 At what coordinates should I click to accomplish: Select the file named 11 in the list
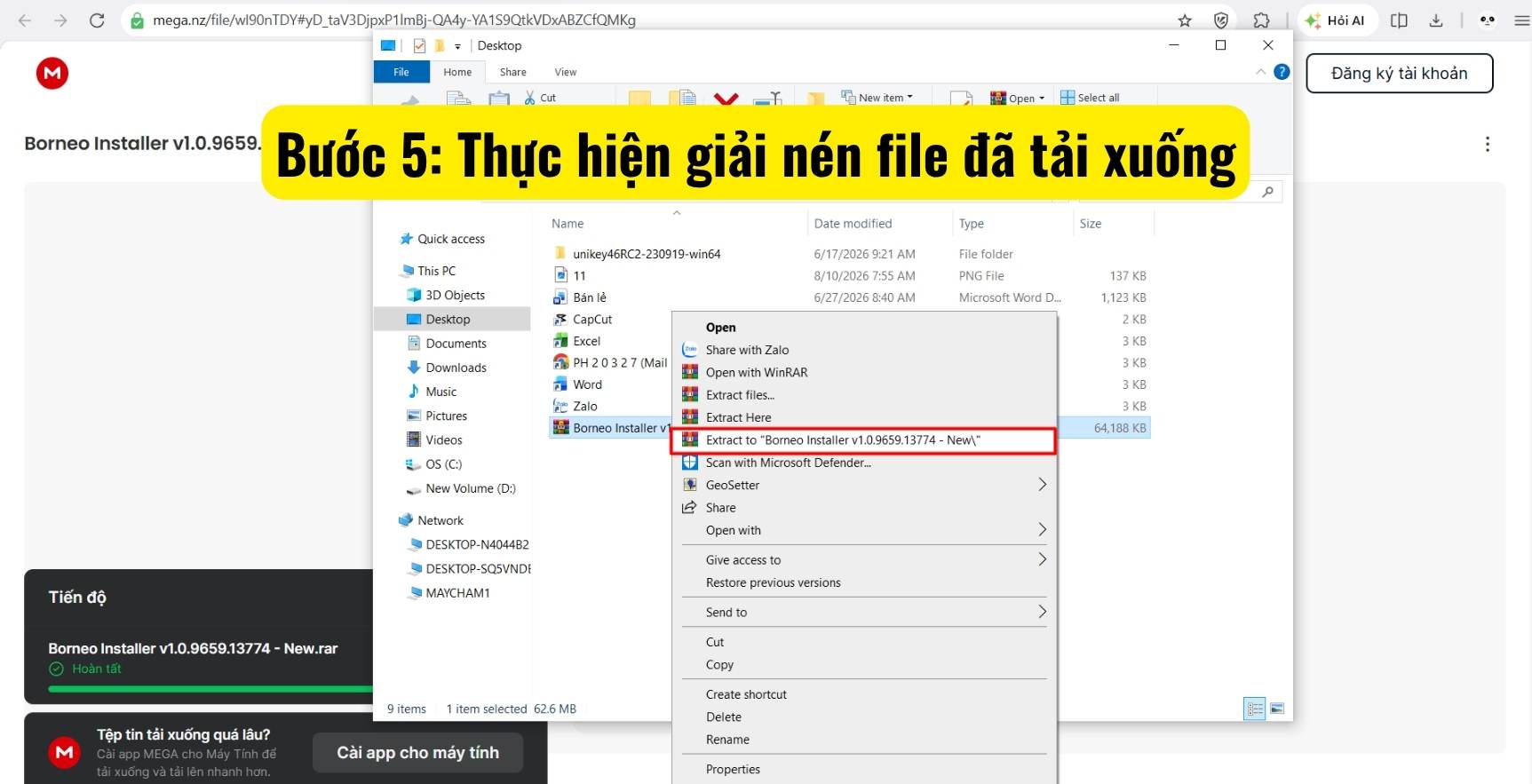point(579,276)
